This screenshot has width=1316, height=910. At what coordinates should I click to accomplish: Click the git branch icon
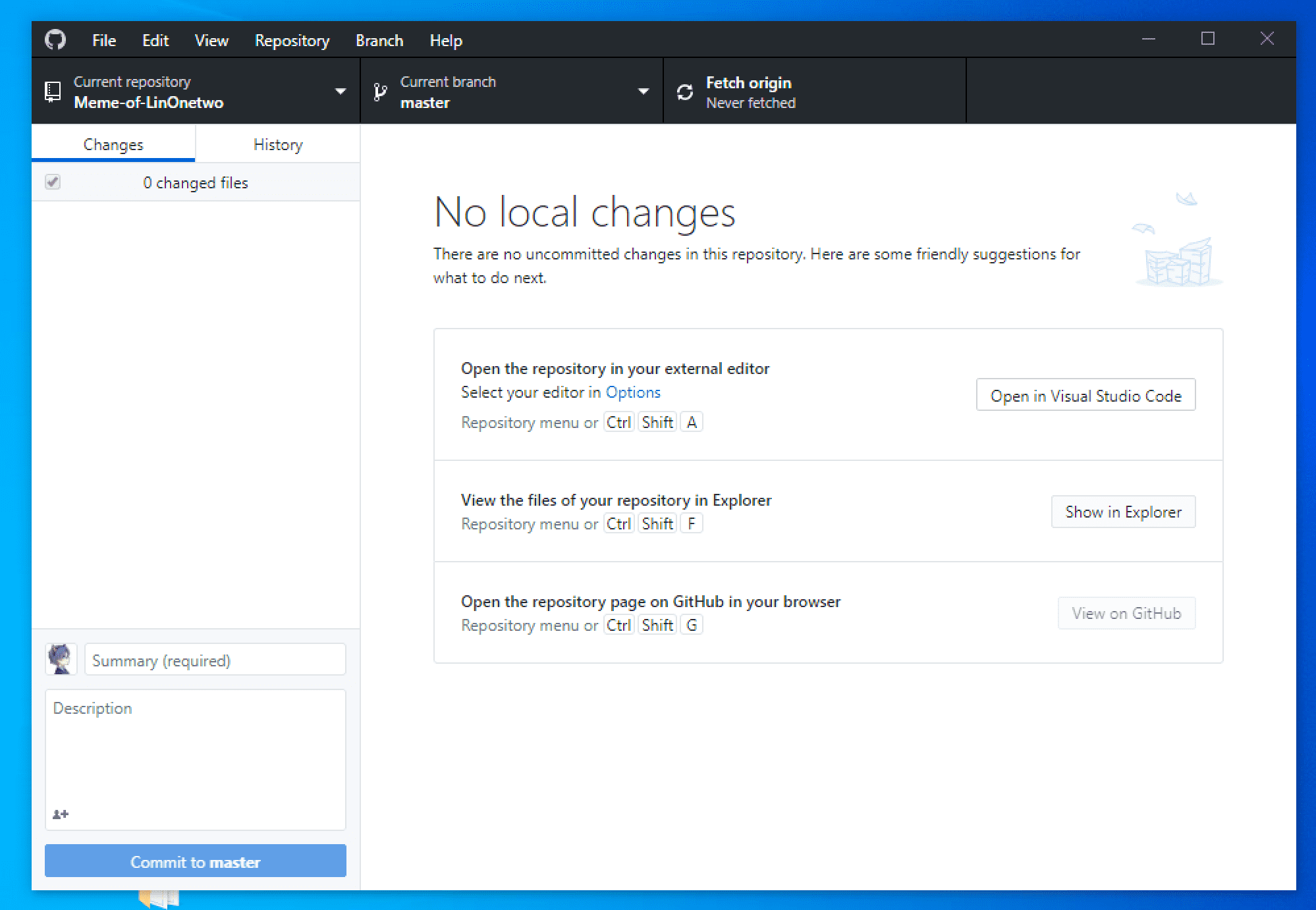(x=380, y=92)
